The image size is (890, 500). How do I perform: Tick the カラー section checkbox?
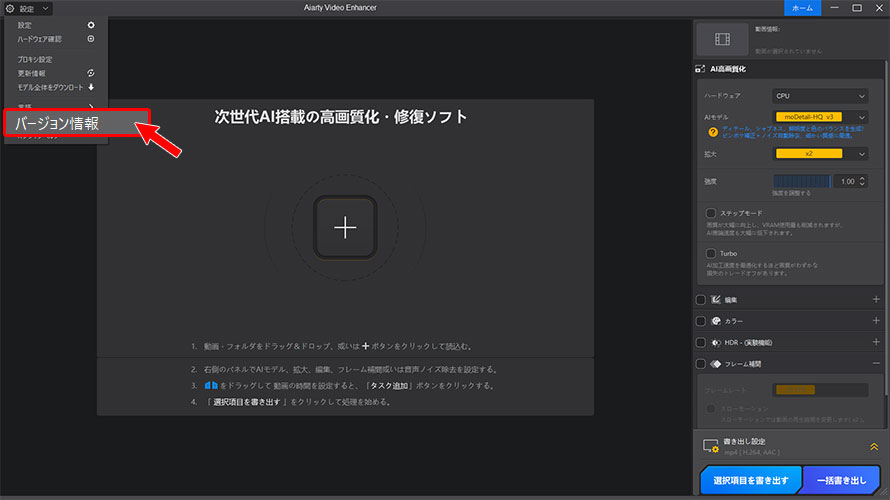[701, 321]
